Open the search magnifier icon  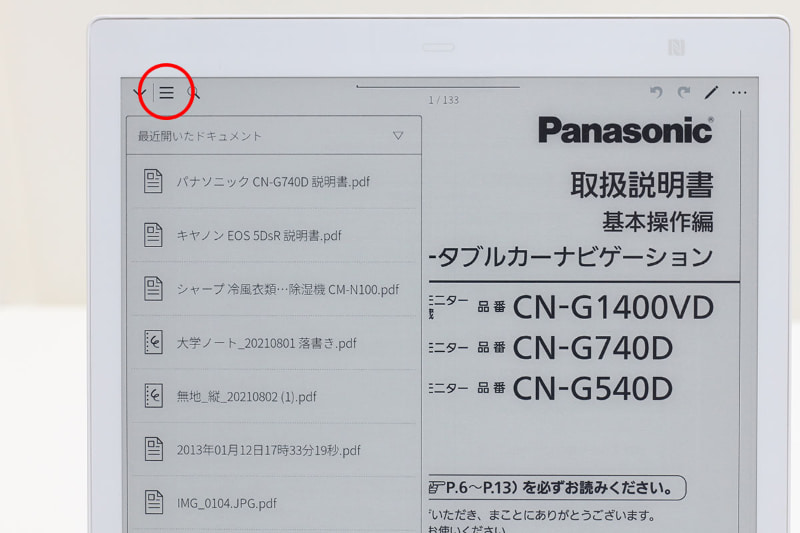pyautogui.click(x=193, y=93)
